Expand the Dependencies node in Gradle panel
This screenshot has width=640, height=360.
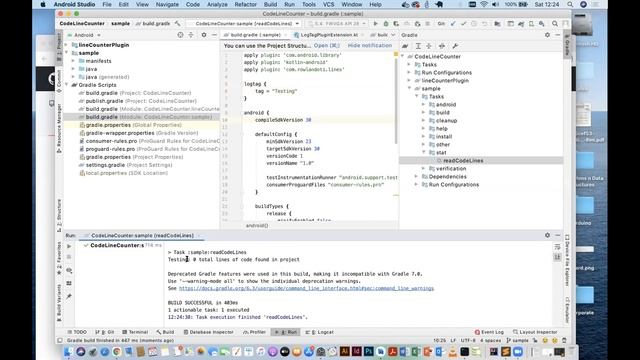(x=416, y=176)
